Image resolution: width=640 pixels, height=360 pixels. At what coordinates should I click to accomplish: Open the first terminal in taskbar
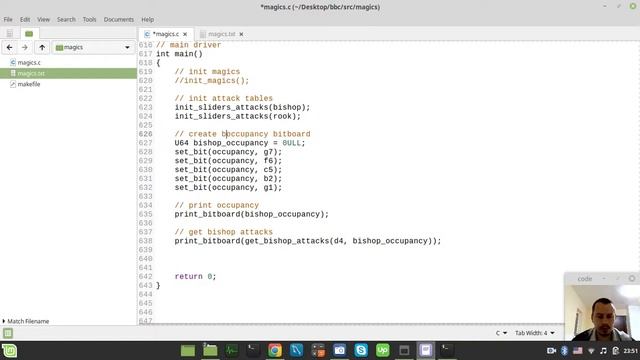tap(253, 351)
